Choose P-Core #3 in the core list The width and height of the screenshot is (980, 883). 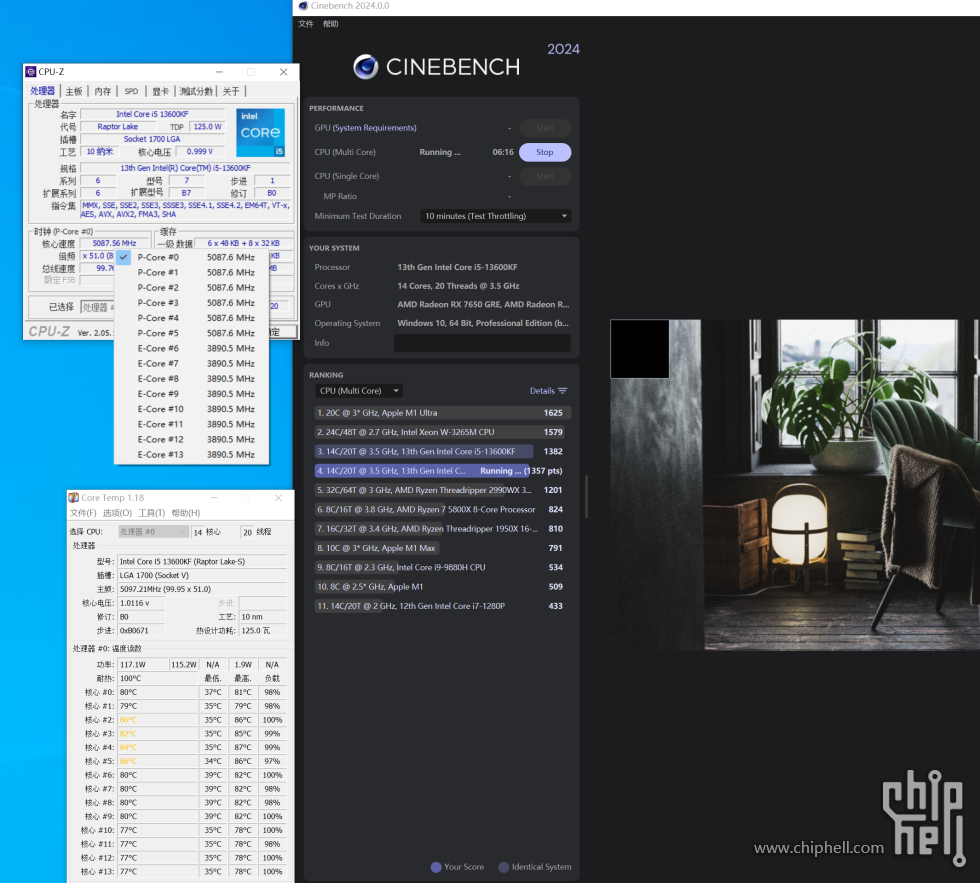click(x=192, y=302)
